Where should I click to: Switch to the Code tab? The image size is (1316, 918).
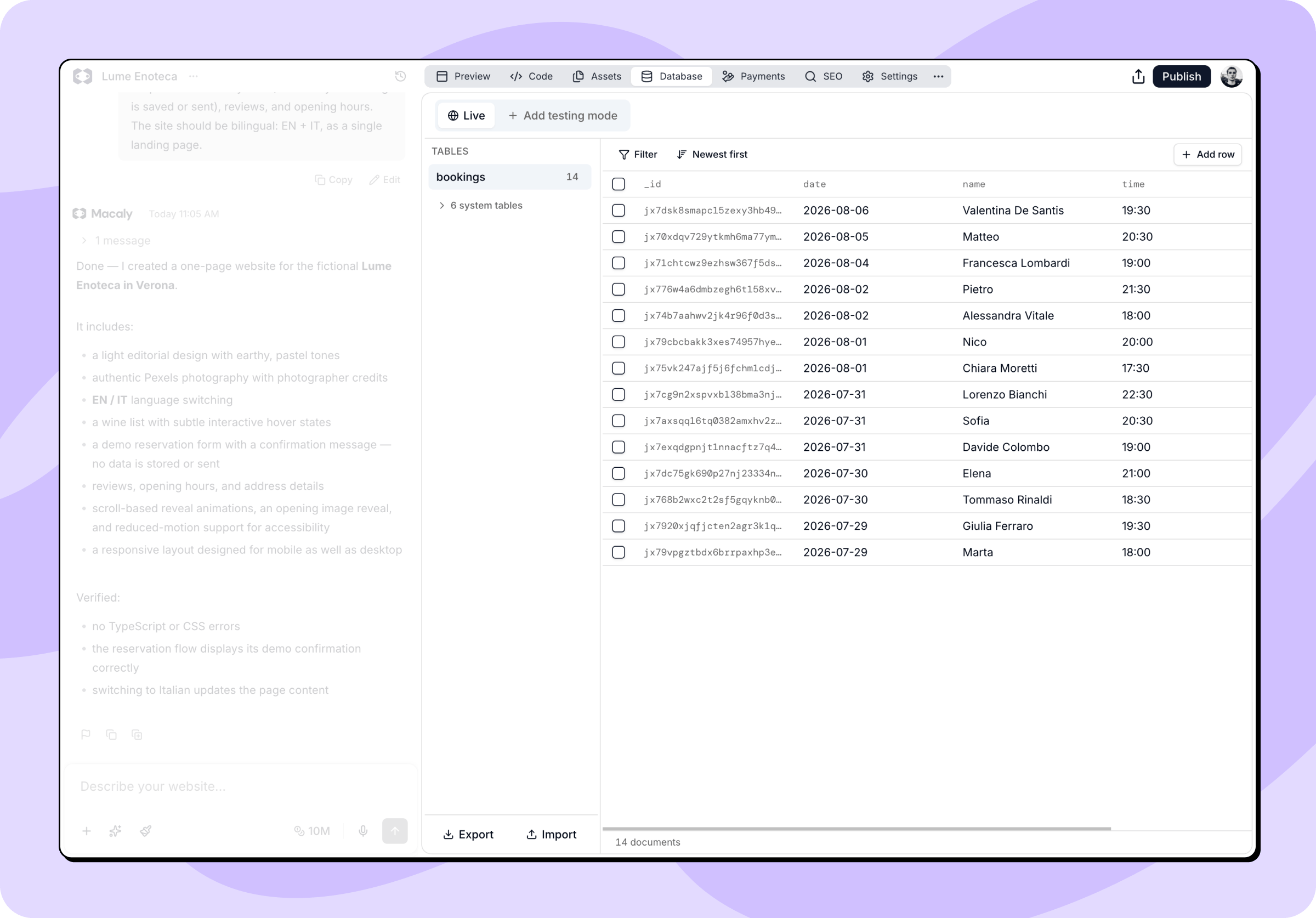tap(531, 76)
